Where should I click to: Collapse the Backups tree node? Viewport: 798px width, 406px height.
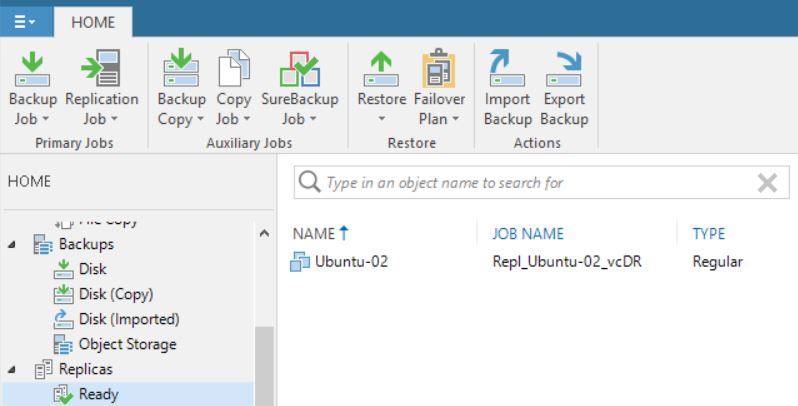(x=12, y=245)
